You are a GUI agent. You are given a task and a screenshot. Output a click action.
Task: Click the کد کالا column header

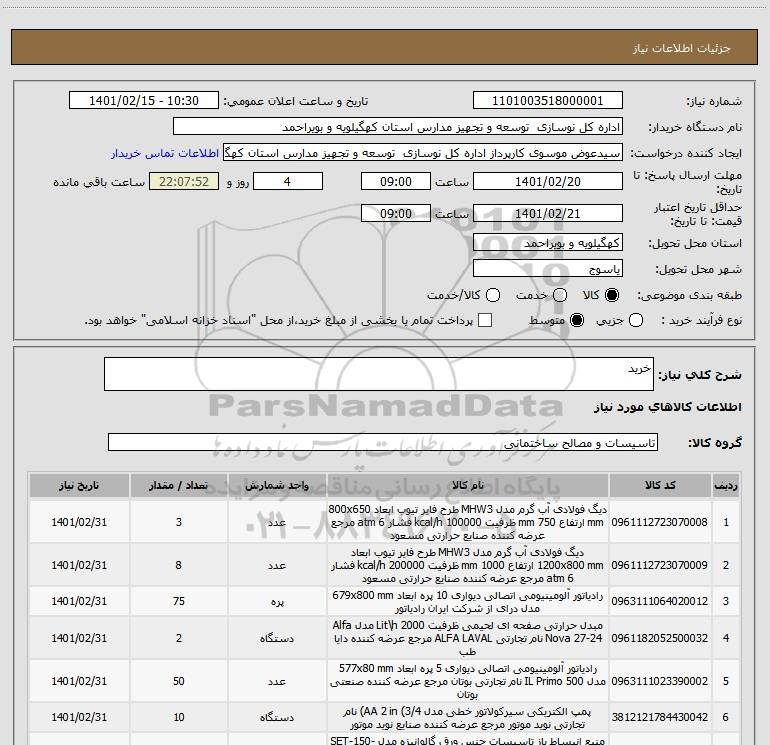pos(660,485)
